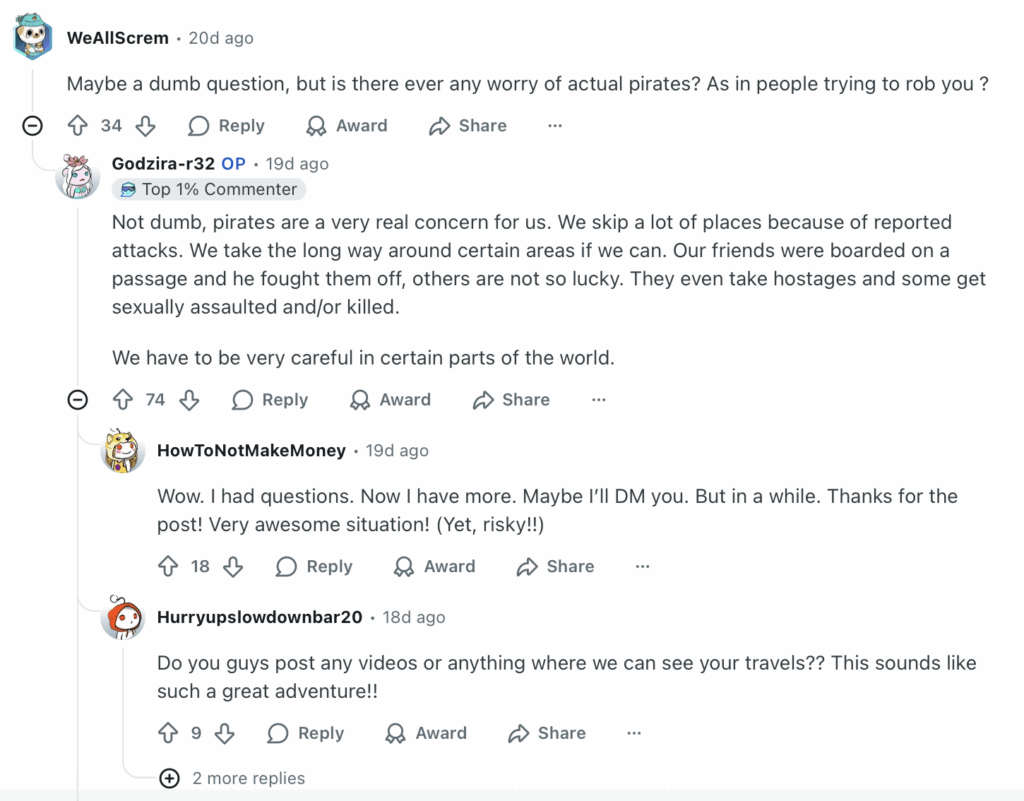This screenshot has width=1024, height=801.
Task: Upvote WeAllScrem's pirate question comment
Action: pos(78,126)
